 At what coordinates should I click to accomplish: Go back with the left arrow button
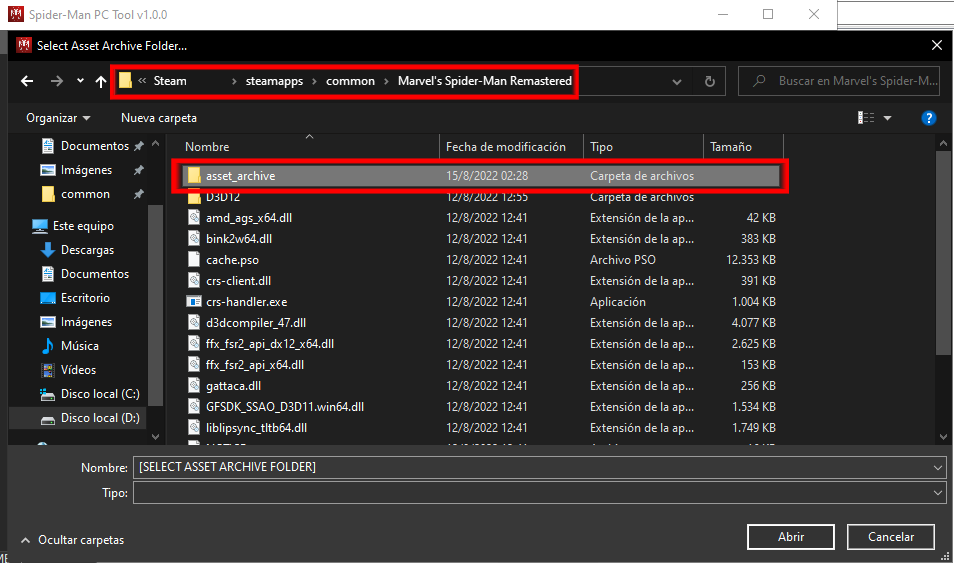[x=27, y=81]
